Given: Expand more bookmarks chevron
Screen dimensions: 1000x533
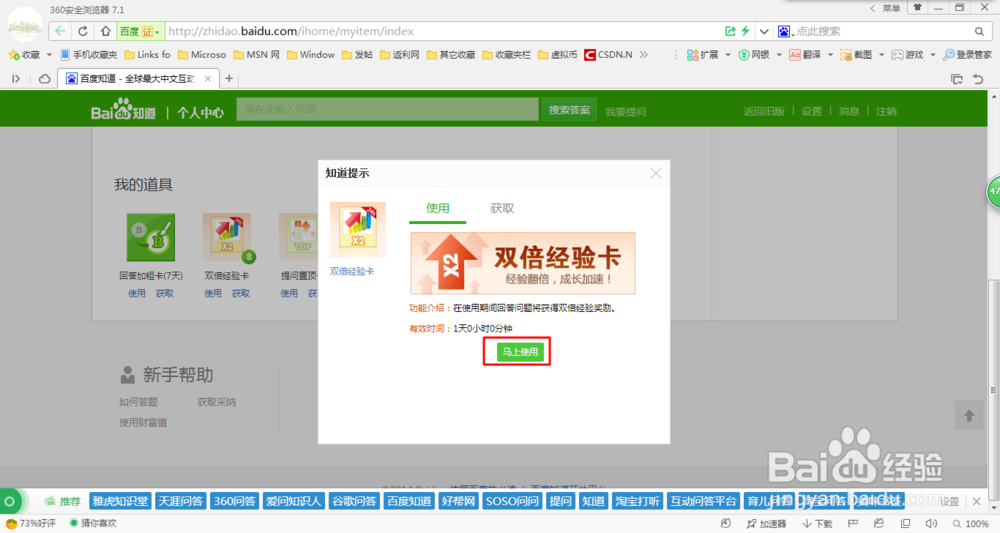Looking at the screenshot, I should 643,55.
